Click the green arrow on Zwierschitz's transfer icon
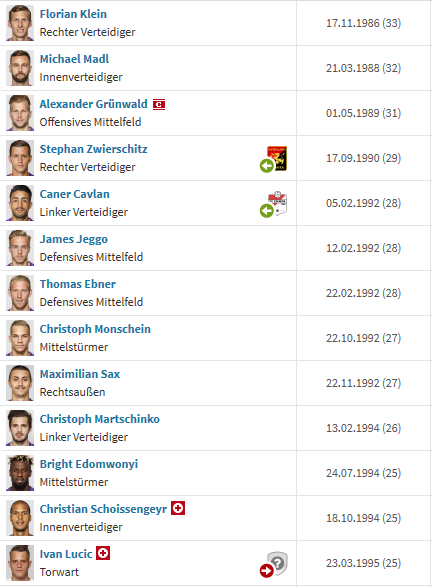Viewport: 432px width, 587px height. pos(267,165)
